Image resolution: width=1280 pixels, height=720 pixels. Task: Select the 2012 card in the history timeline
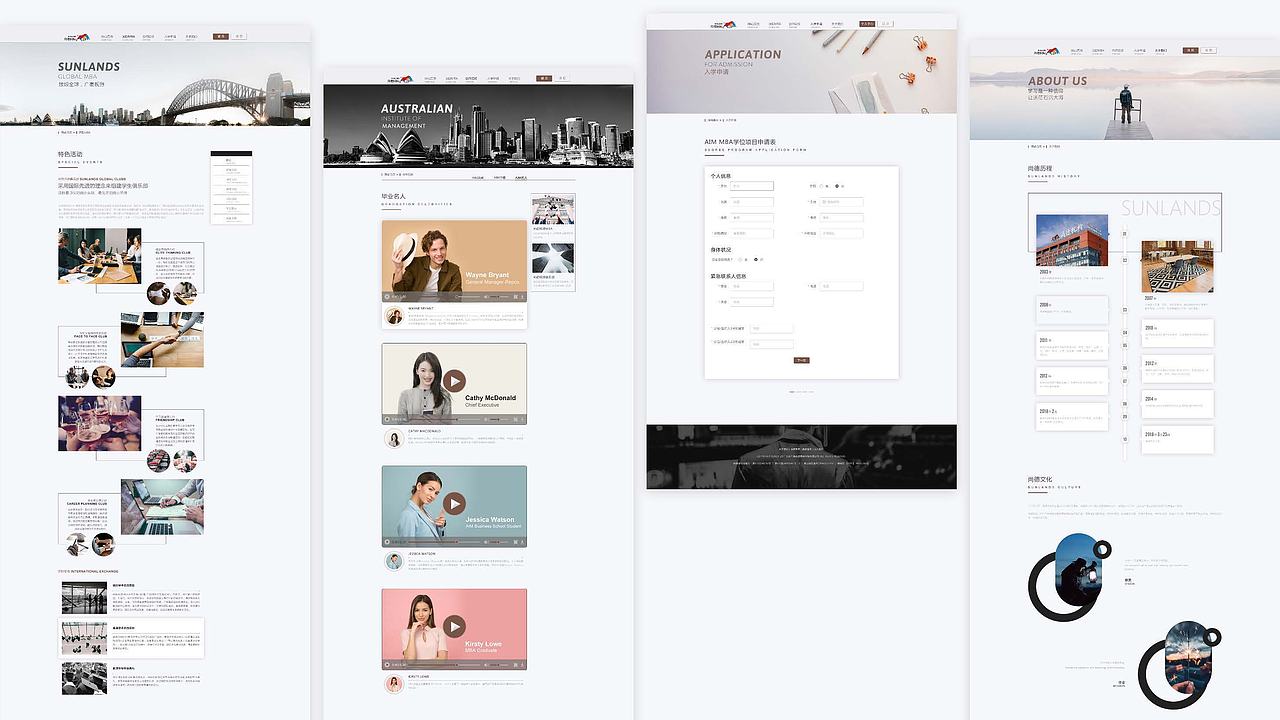(x=1177, y=368)
